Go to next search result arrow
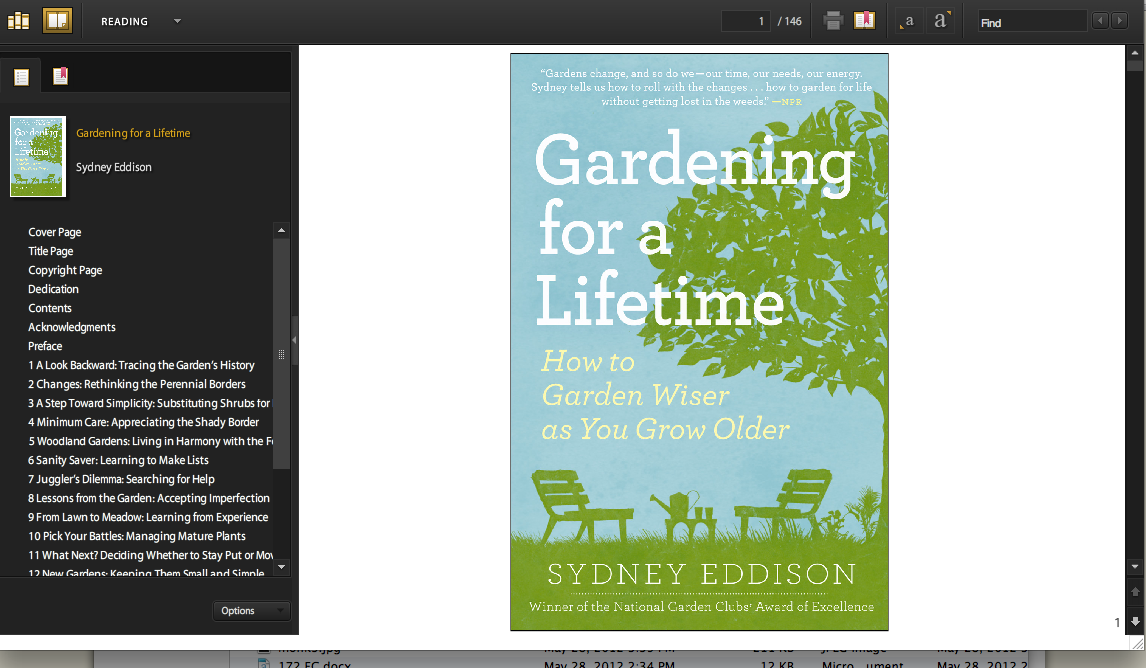The width and height of the screenshot is (1146, 668). pos(1119,20)
